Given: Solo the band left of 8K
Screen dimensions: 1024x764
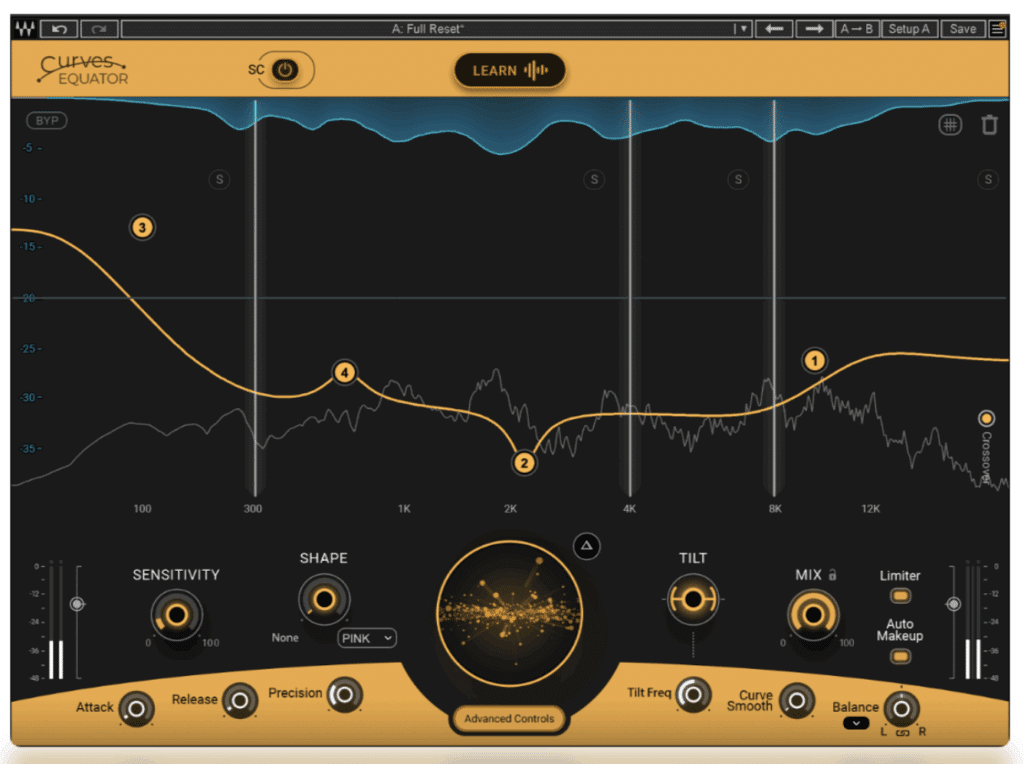Looking at the screenshot, I should click(738, 180).
